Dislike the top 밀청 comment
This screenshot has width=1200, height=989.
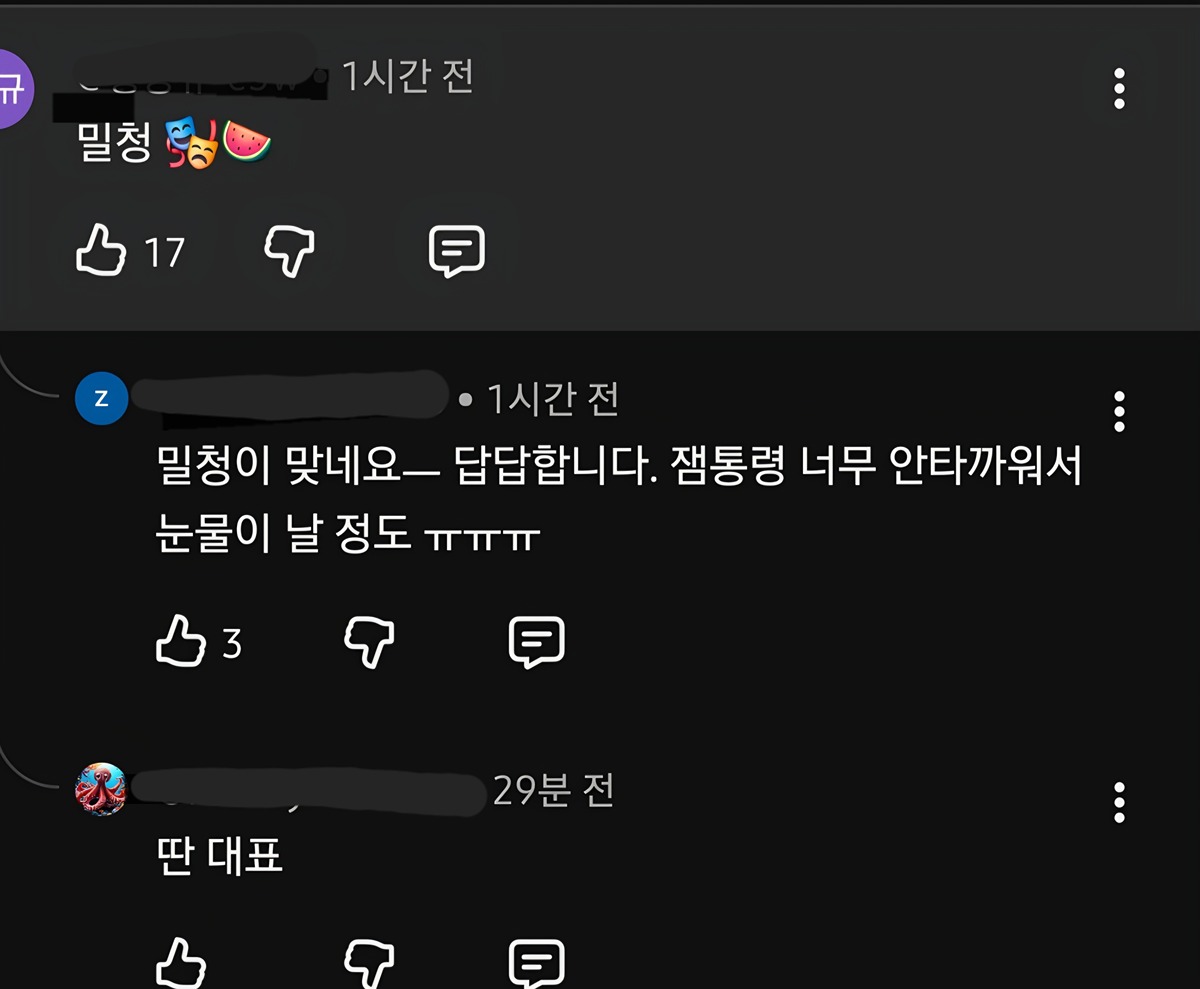pos(289,251)
